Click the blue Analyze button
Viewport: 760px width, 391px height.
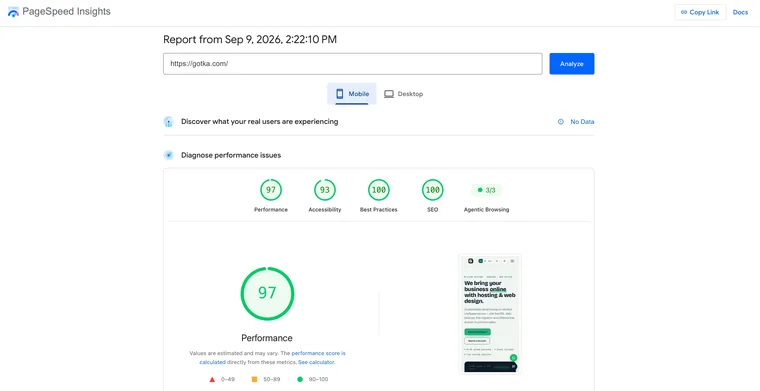(571, 63)
